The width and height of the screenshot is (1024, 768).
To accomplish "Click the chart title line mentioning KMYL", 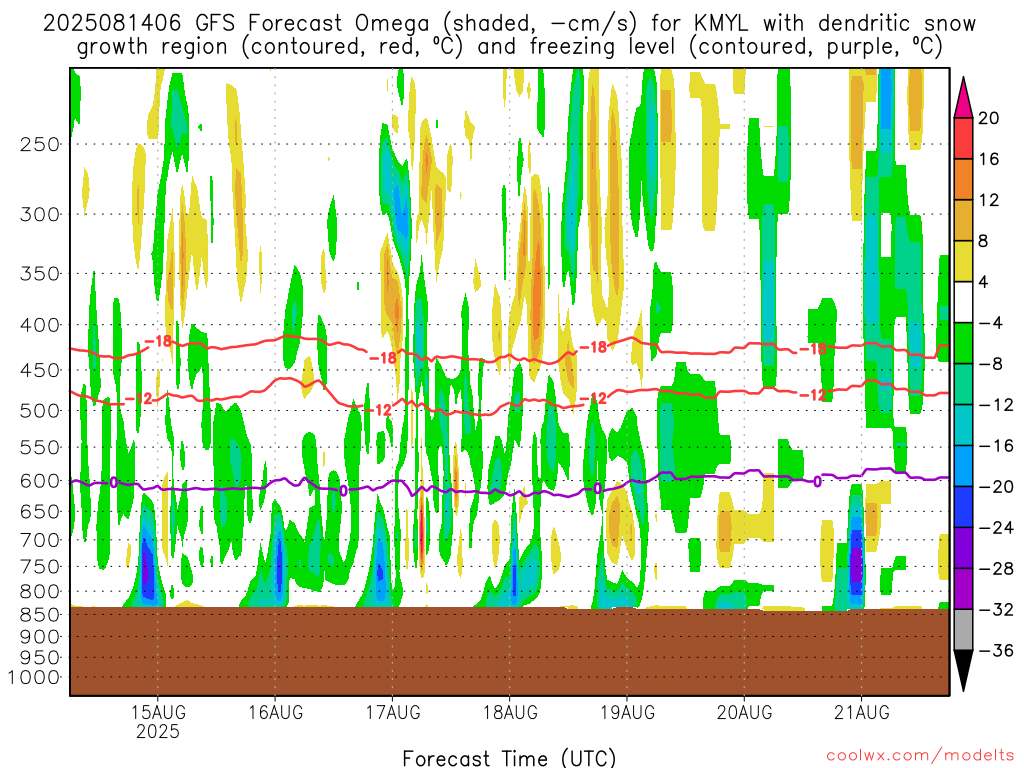I will (509, 23).
